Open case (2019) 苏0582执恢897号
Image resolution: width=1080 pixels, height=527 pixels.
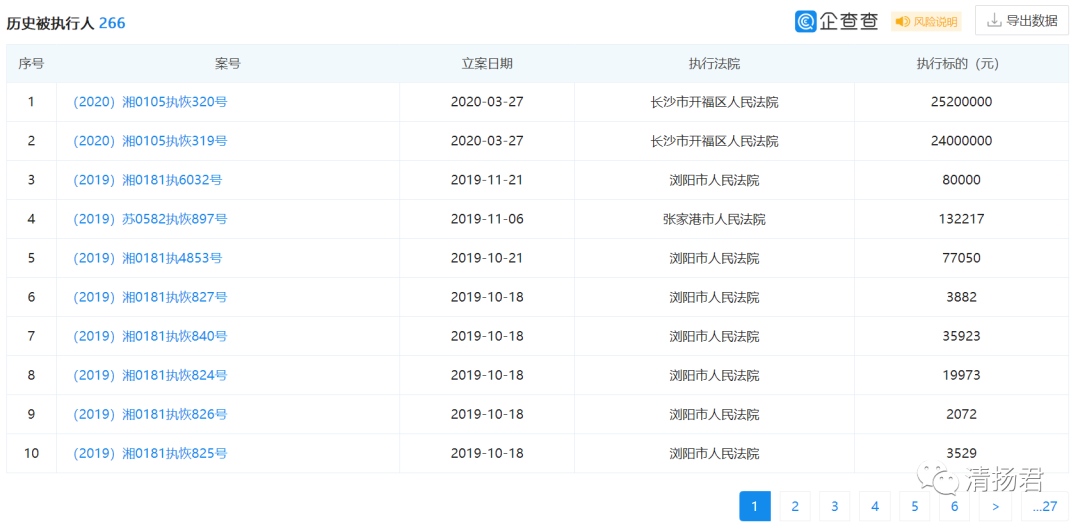tap(150, 219)
